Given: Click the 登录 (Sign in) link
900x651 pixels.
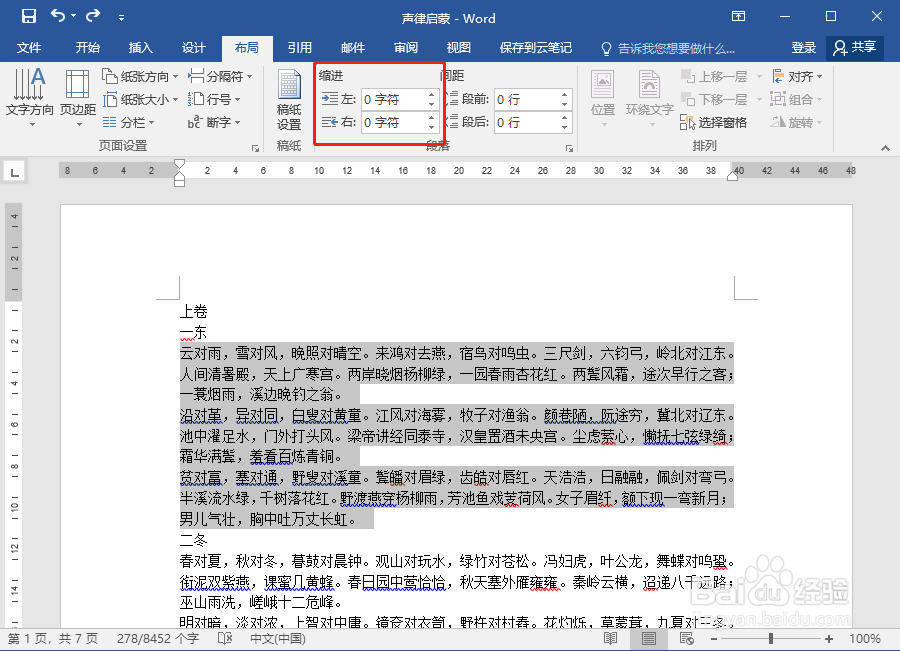Looking at the screenshot, I should [x=803, y=46].
